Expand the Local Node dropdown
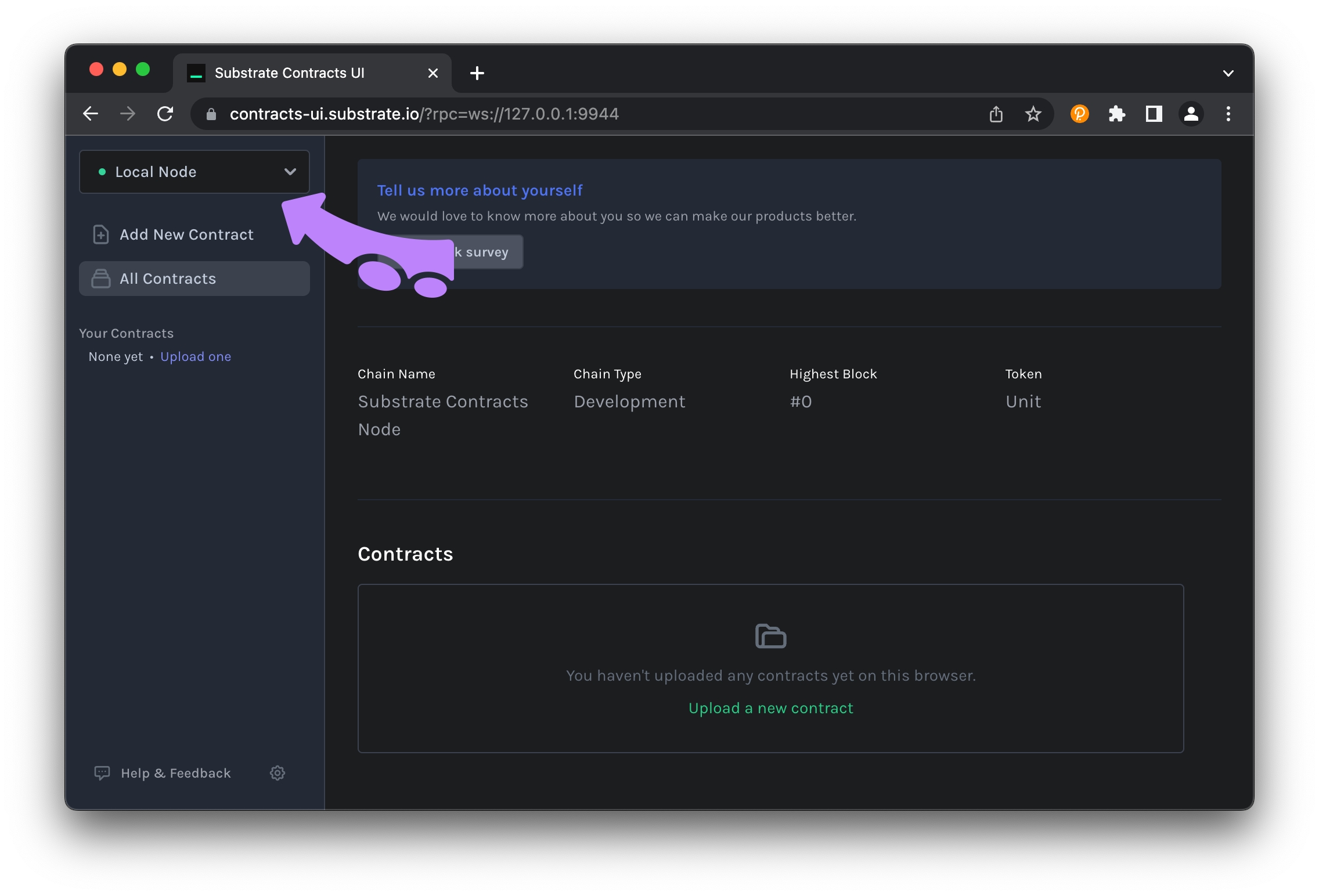The height and width of the screenshot is (896, 1319). pyautogui.click(x=194, y=172)
